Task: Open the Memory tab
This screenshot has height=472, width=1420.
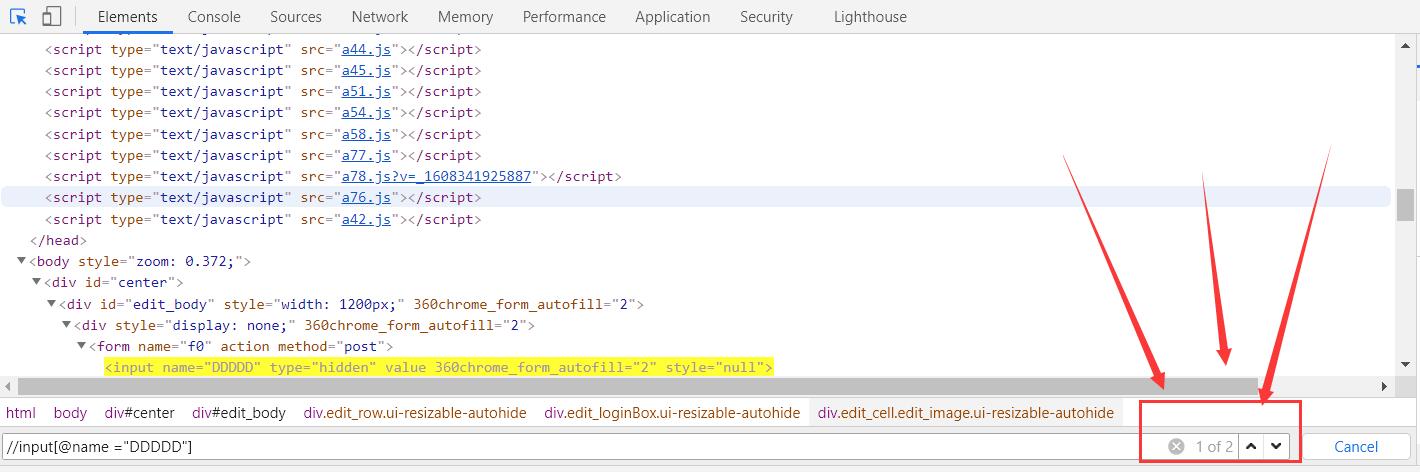Action: click(x=465, y=16)
